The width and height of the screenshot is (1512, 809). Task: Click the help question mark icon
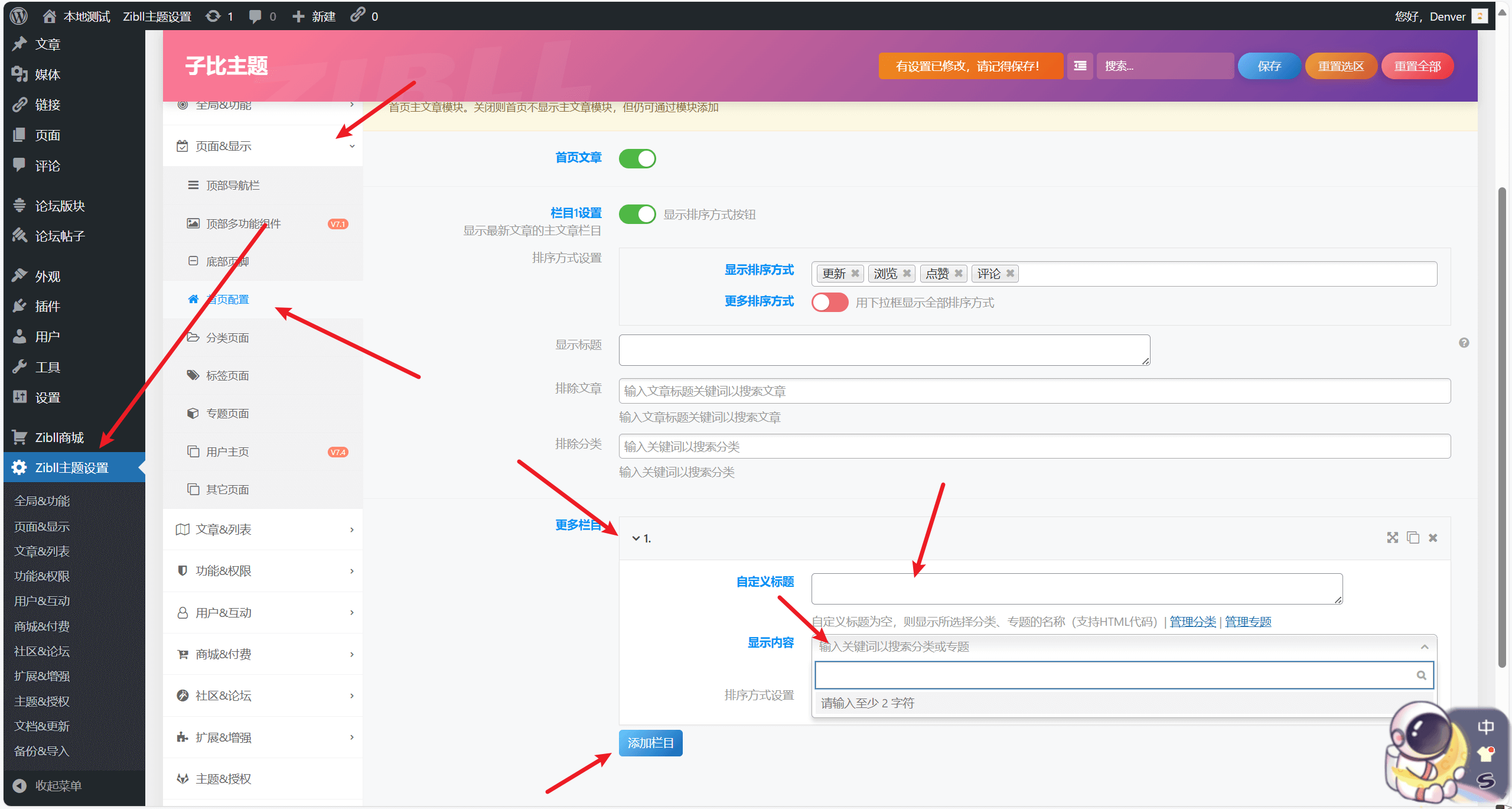coord(1464,343)
